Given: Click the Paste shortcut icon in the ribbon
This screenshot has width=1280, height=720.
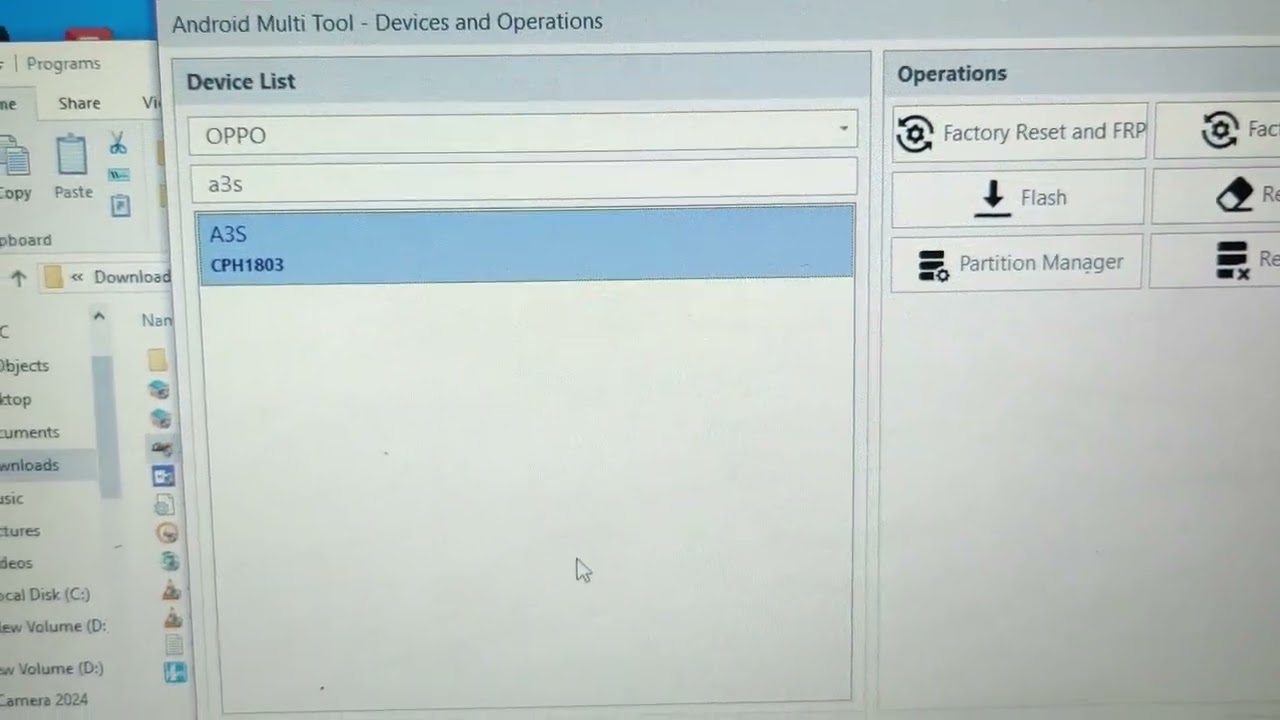Looking at the screenshot, I should click(120, 206).
